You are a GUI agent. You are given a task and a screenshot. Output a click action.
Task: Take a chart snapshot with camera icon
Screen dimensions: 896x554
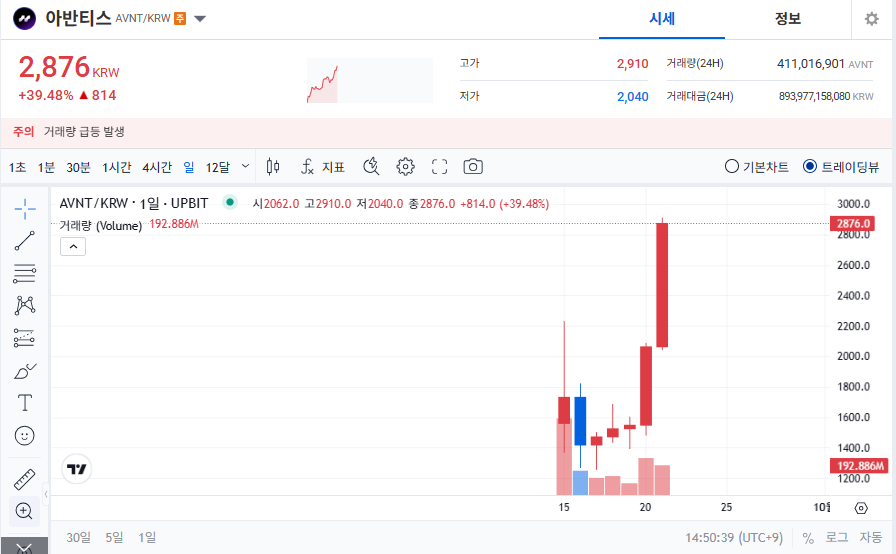pyautogui.click(x=473, y=167)
